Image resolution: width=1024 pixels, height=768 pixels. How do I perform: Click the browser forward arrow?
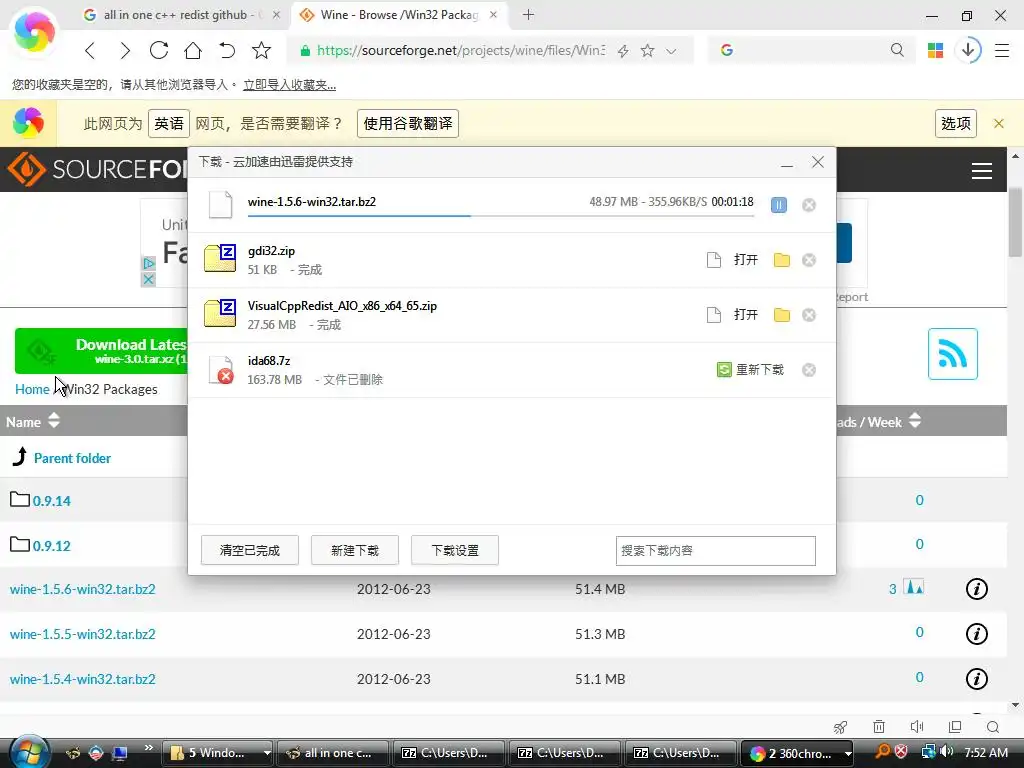[124, 50]
